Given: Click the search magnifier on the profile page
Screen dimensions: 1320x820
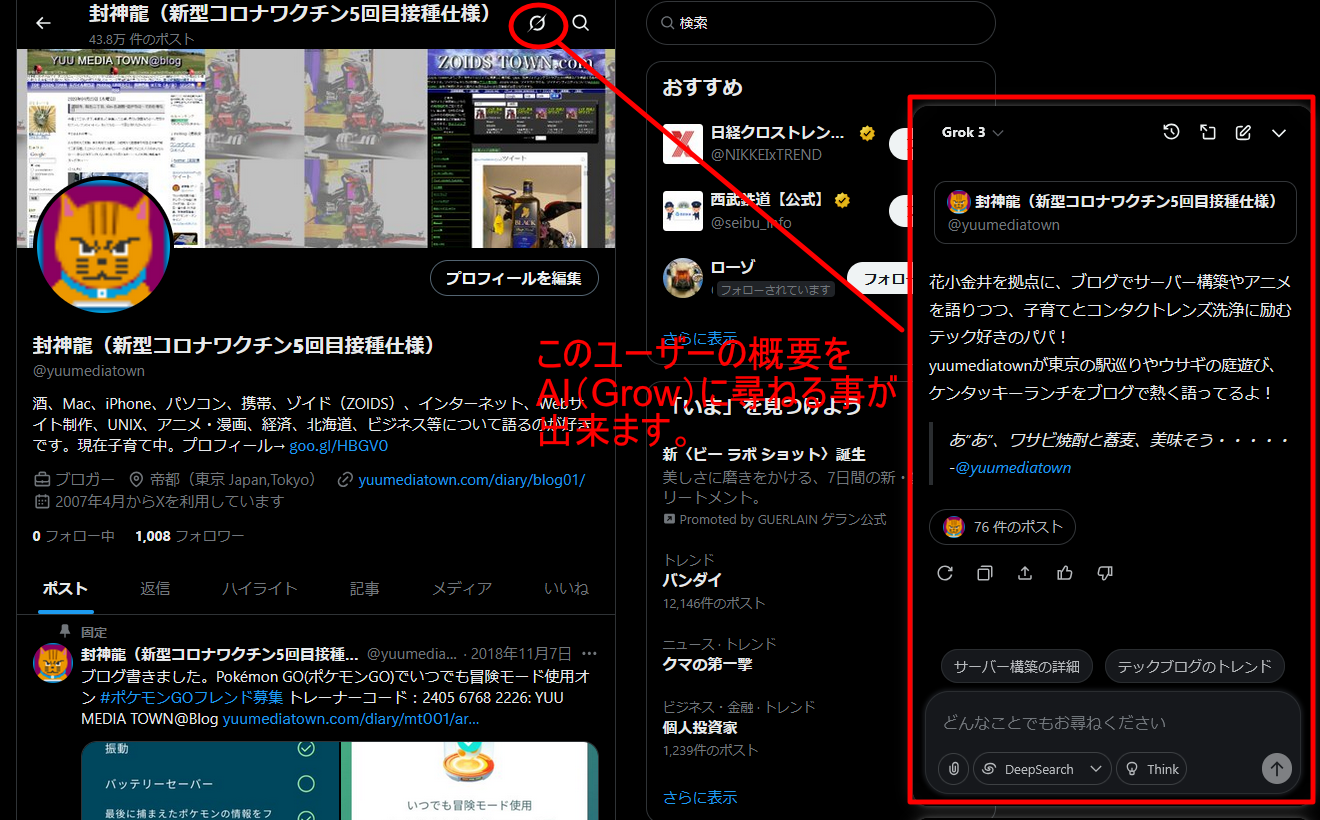Looking at the screenshot, I should [x=580, y=22].
